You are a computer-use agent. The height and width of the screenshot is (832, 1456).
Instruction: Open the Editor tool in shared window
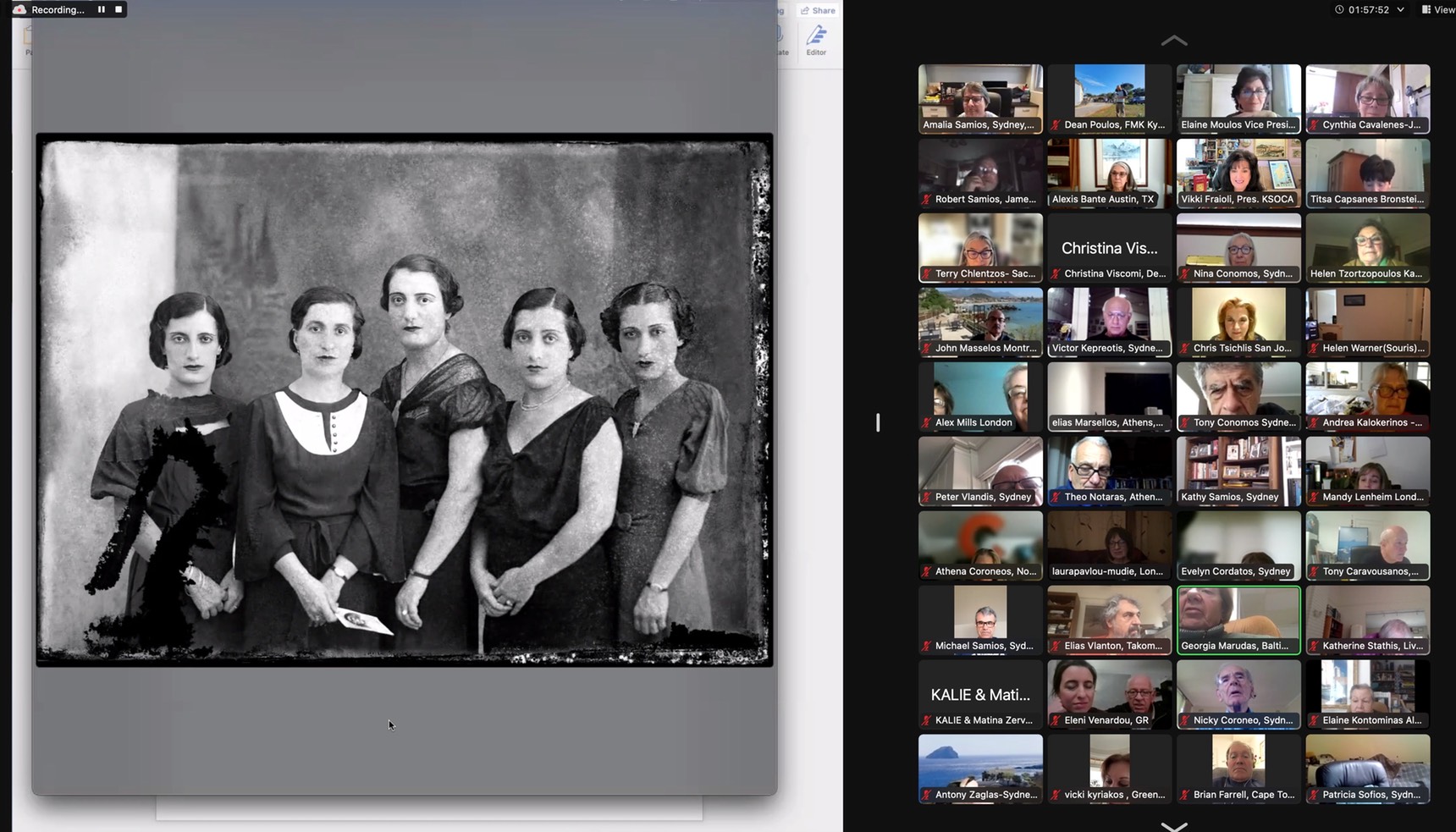(x=816, y=40)
